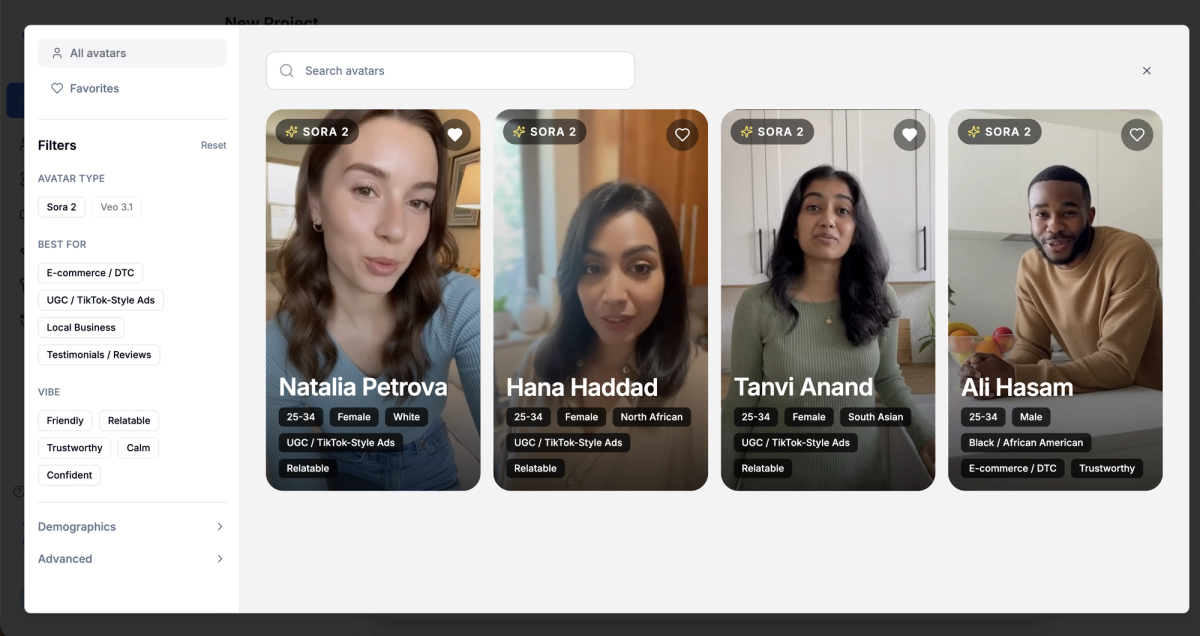Click 25-34 tag on Natalia Petrova card

tap(301, 417)
